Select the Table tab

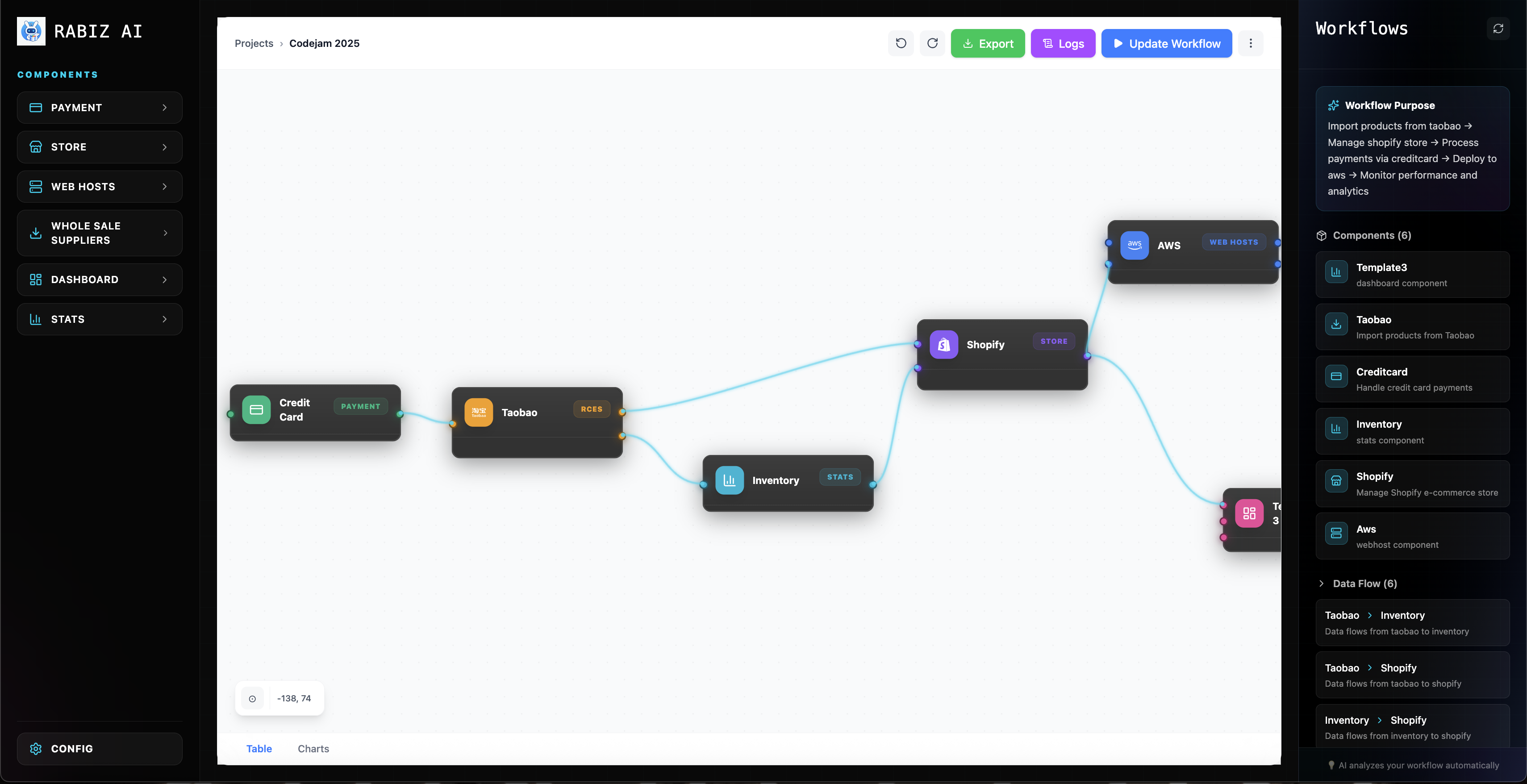coord(259,748)
